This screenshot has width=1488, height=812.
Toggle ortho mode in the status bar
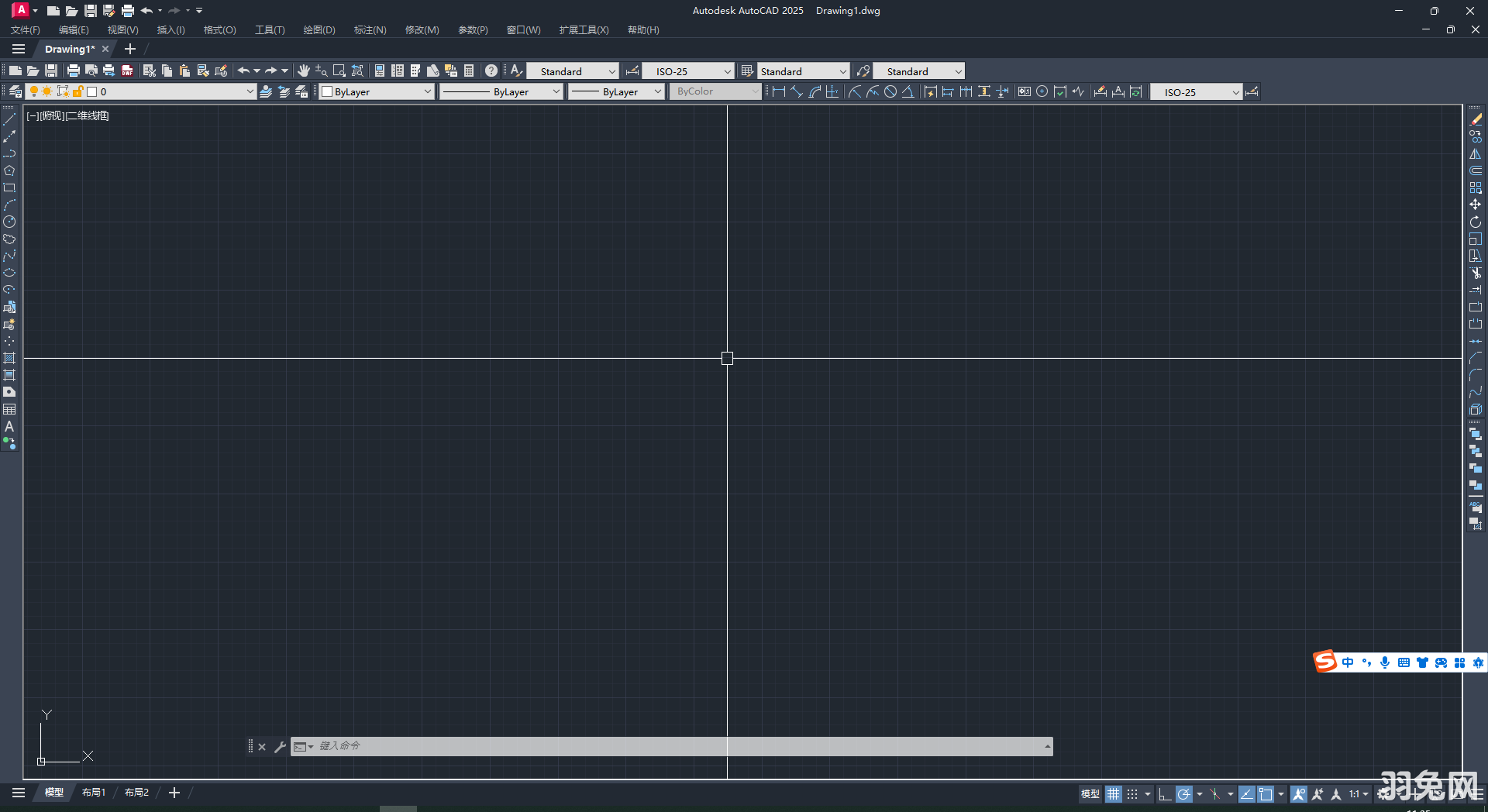(x=1166, y=794)
